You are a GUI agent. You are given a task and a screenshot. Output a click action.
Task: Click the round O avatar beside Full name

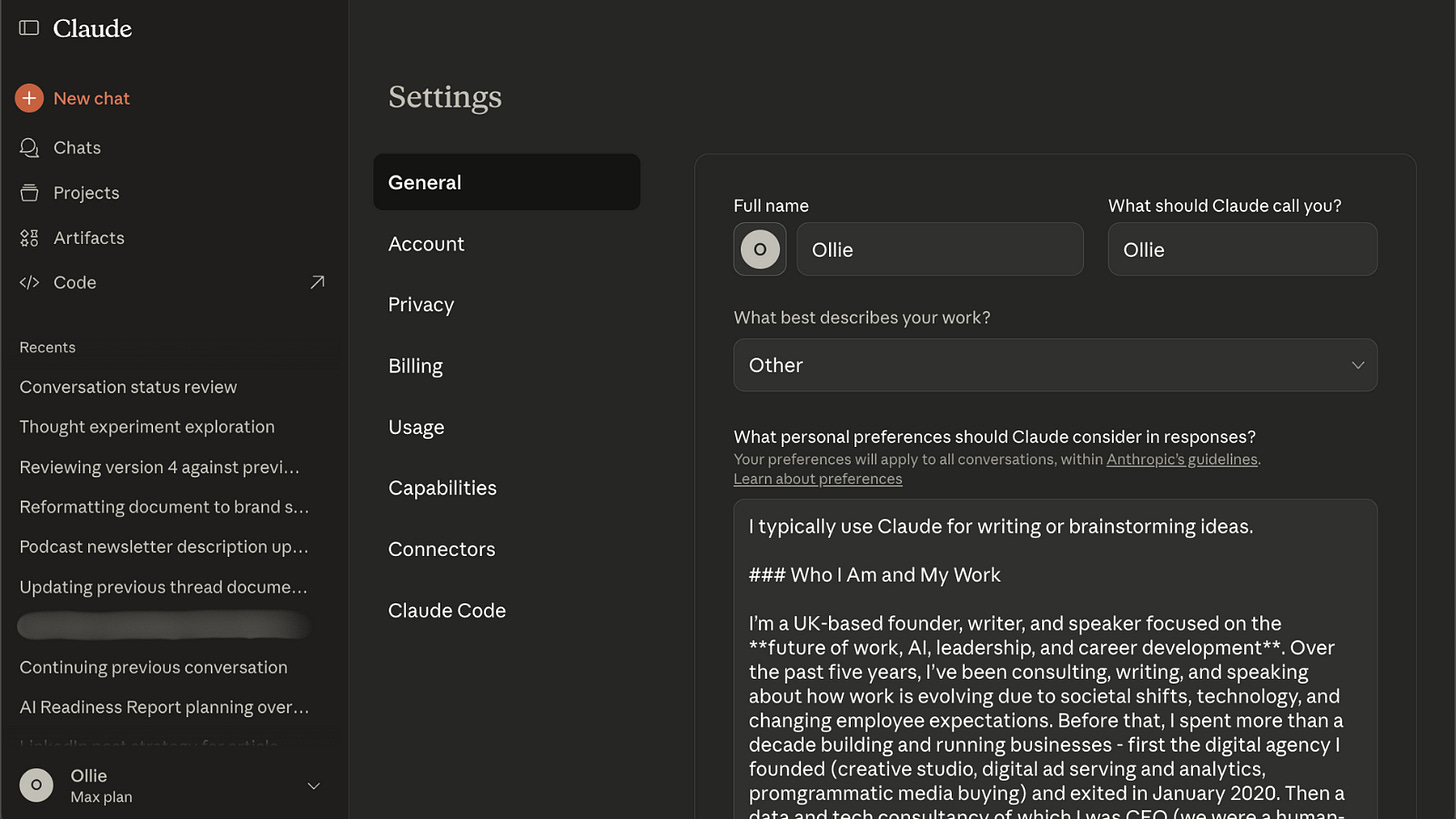[760, 249]
